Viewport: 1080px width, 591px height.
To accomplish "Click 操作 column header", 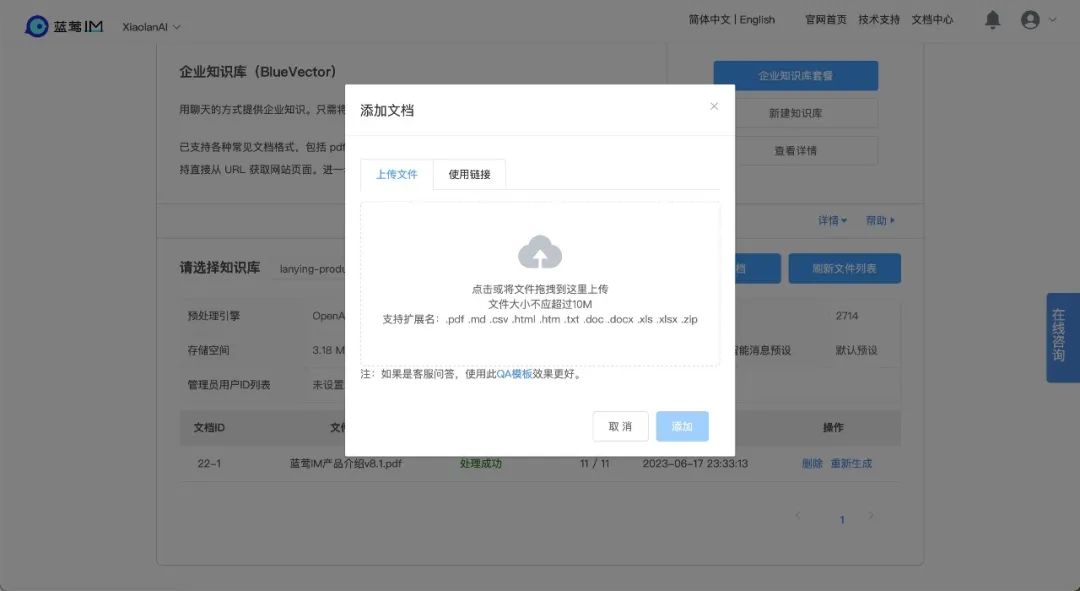I will [833, 428].
